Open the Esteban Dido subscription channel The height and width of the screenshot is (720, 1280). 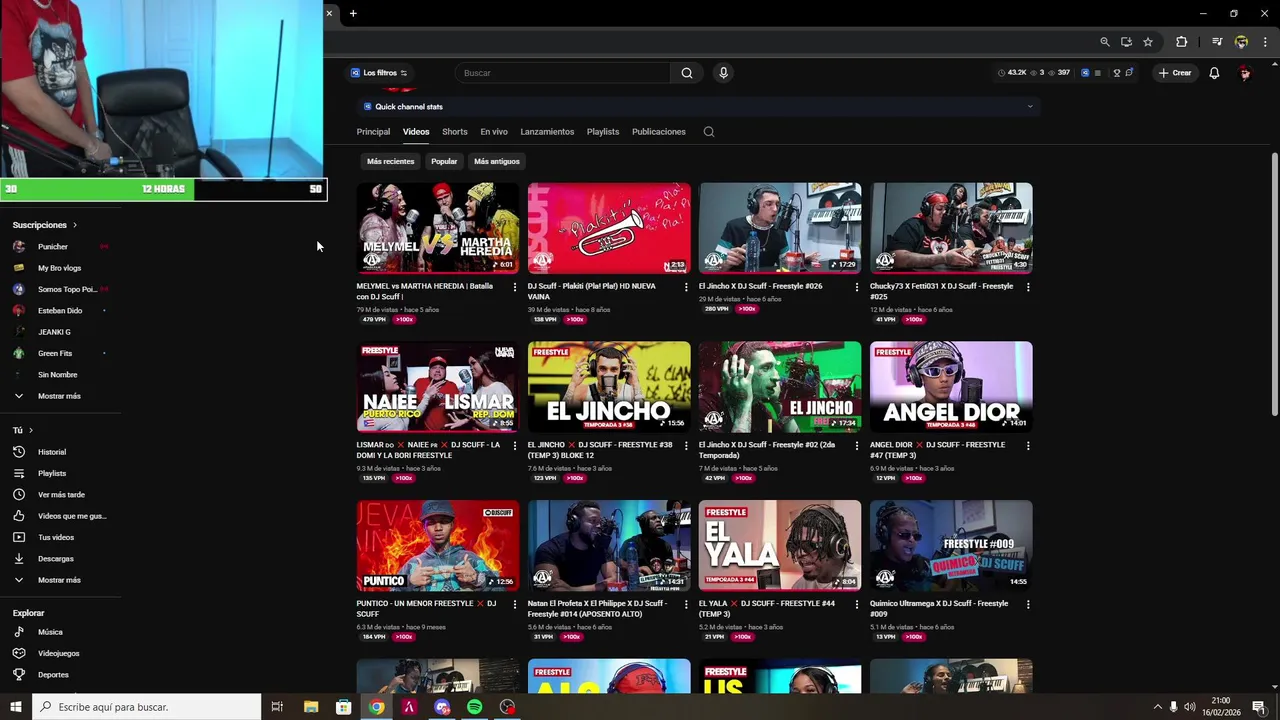pos(60,311)
